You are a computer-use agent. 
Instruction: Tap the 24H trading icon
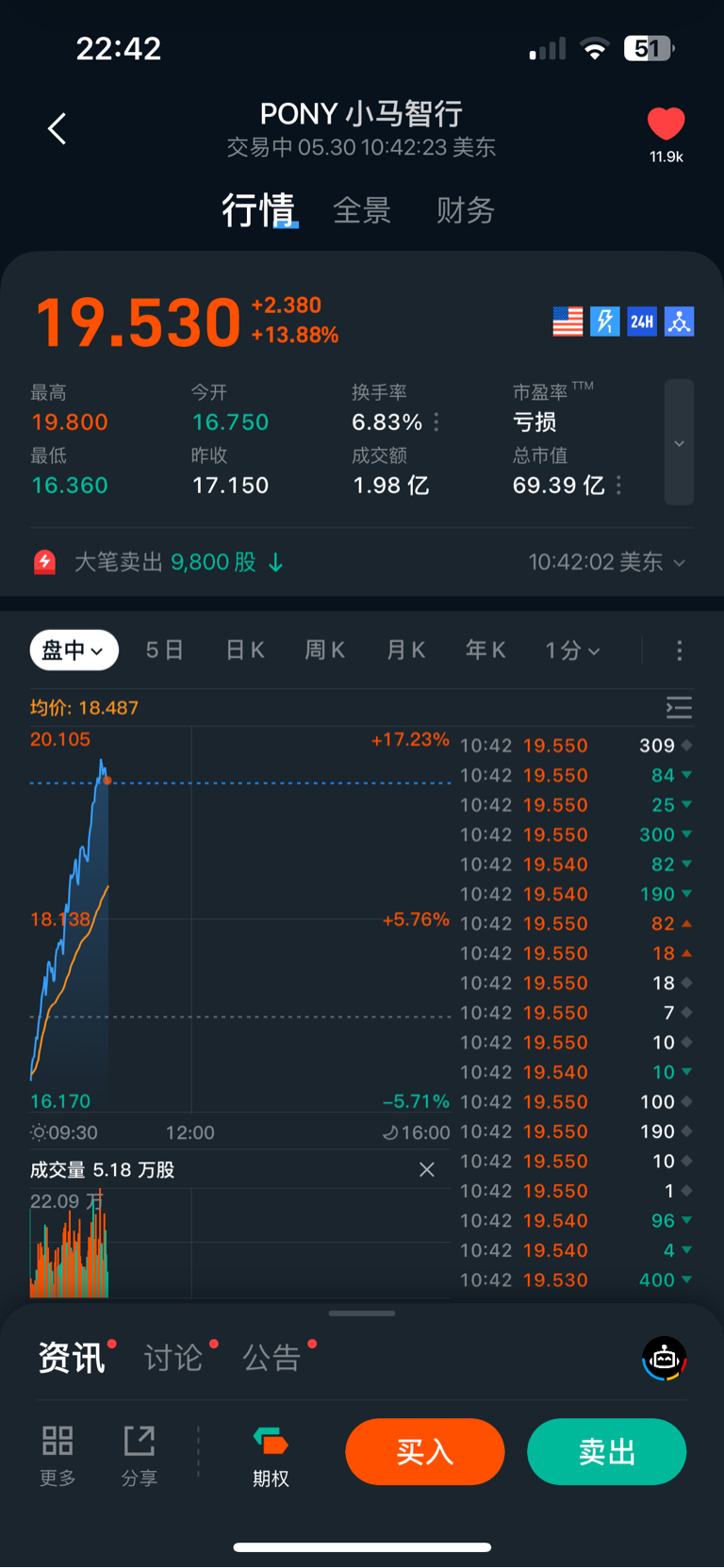(642, 322)
